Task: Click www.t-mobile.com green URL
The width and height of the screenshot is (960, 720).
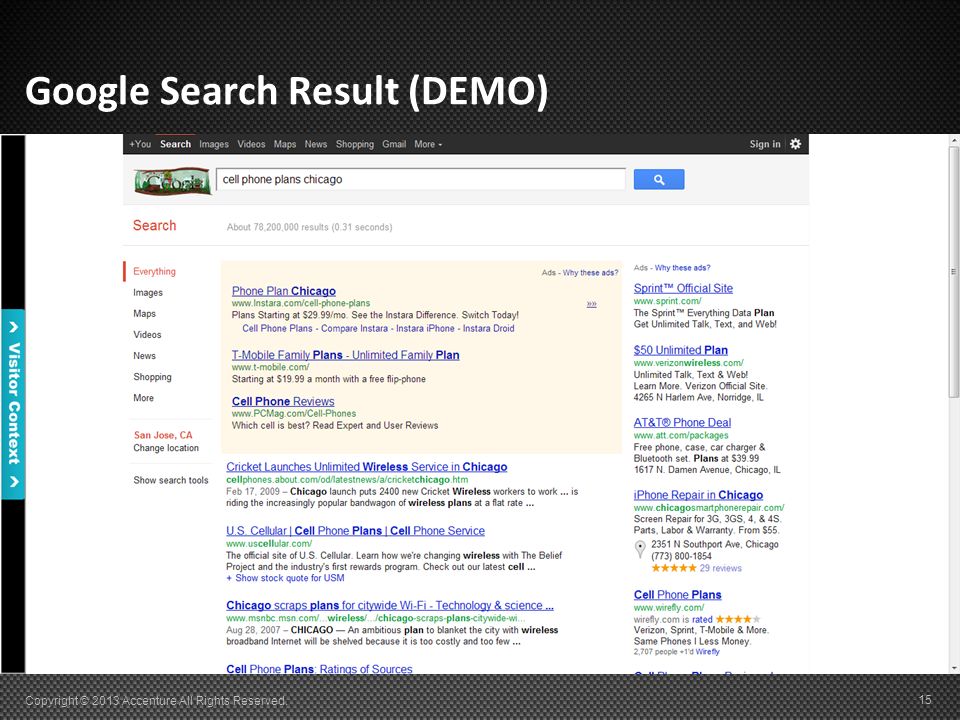Action: point(271,367)
